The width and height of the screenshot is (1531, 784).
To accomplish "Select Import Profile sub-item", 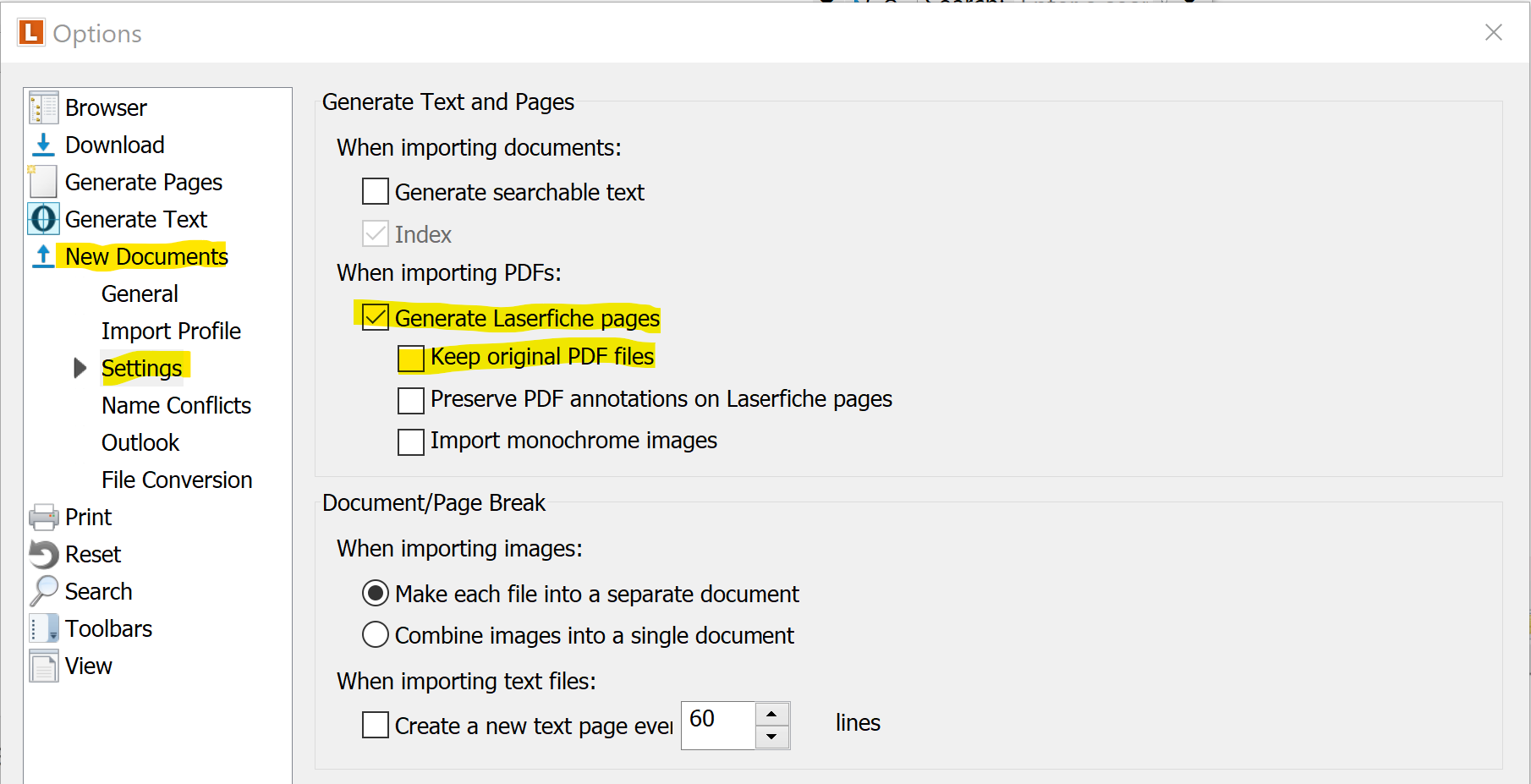I will 171,331.
